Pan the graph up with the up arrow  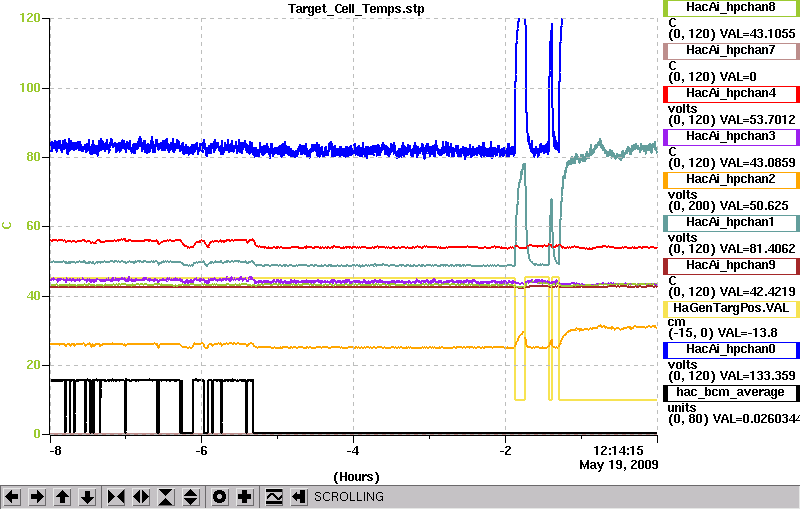point(62,496)
